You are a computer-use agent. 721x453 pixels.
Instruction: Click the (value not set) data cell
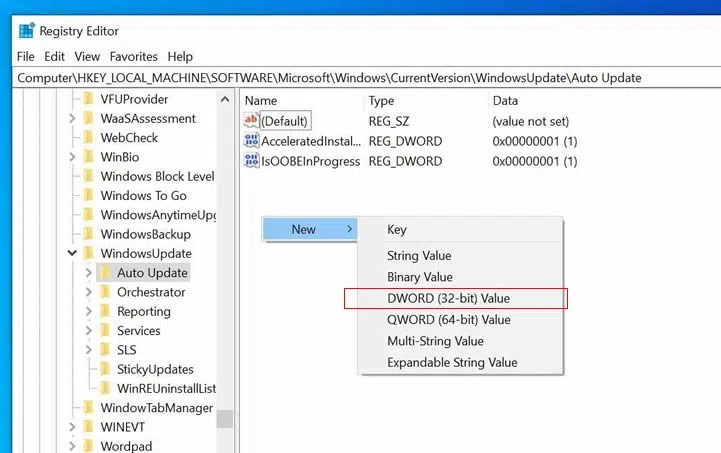530,121
